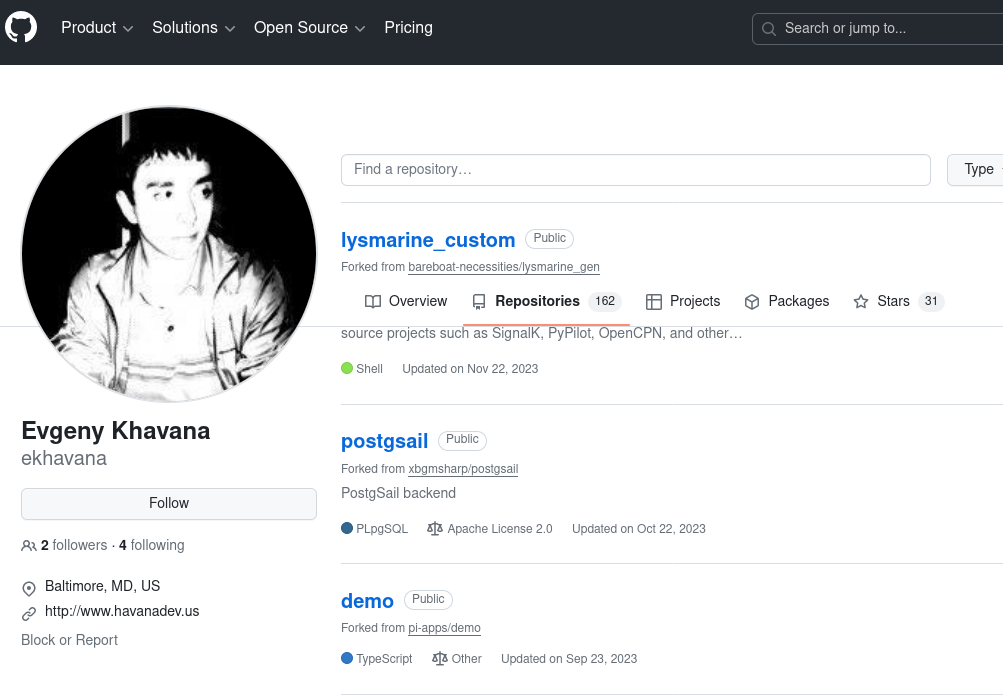The height and width of the screenshot is (700, 1003).
Task: Click the location pin icon
Action: (29, 588)
